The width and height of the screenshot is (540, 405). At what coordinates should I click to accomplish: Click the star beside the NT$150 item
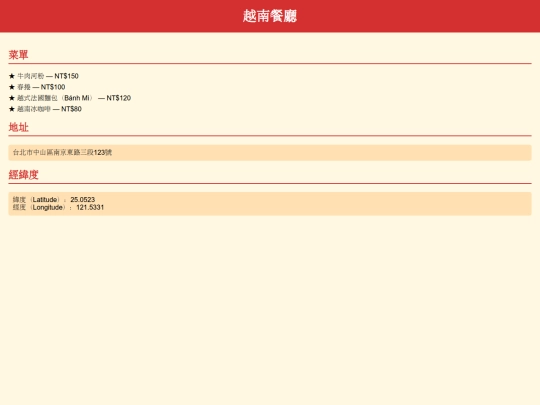tap(12, 76)
